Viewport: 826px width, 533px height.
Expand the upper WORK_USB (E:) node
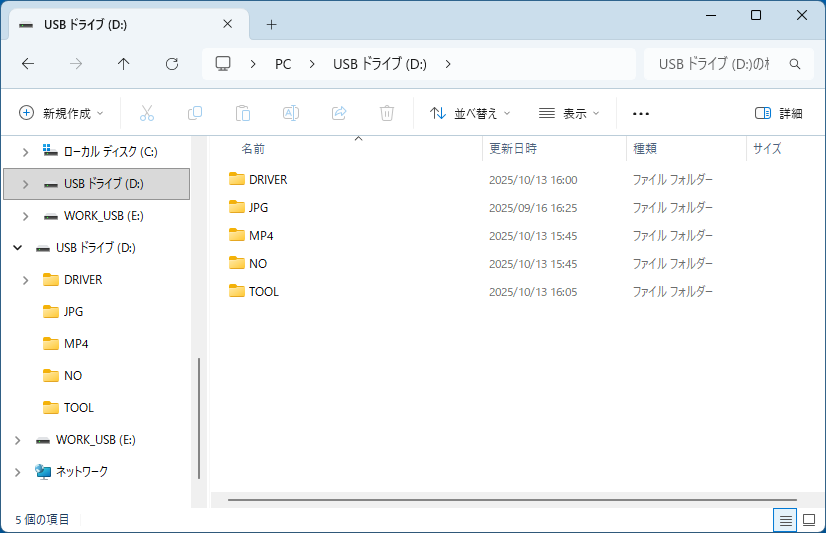[x=25, y=216]
